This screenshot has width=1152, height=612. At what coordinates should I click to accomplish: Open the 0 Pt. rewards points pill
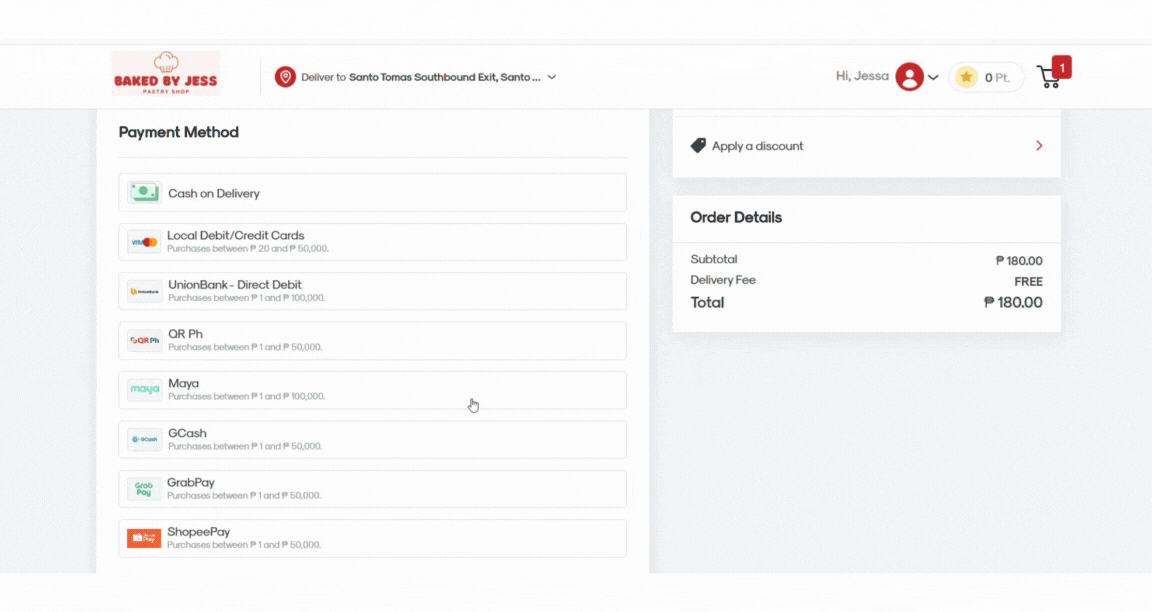986,77
